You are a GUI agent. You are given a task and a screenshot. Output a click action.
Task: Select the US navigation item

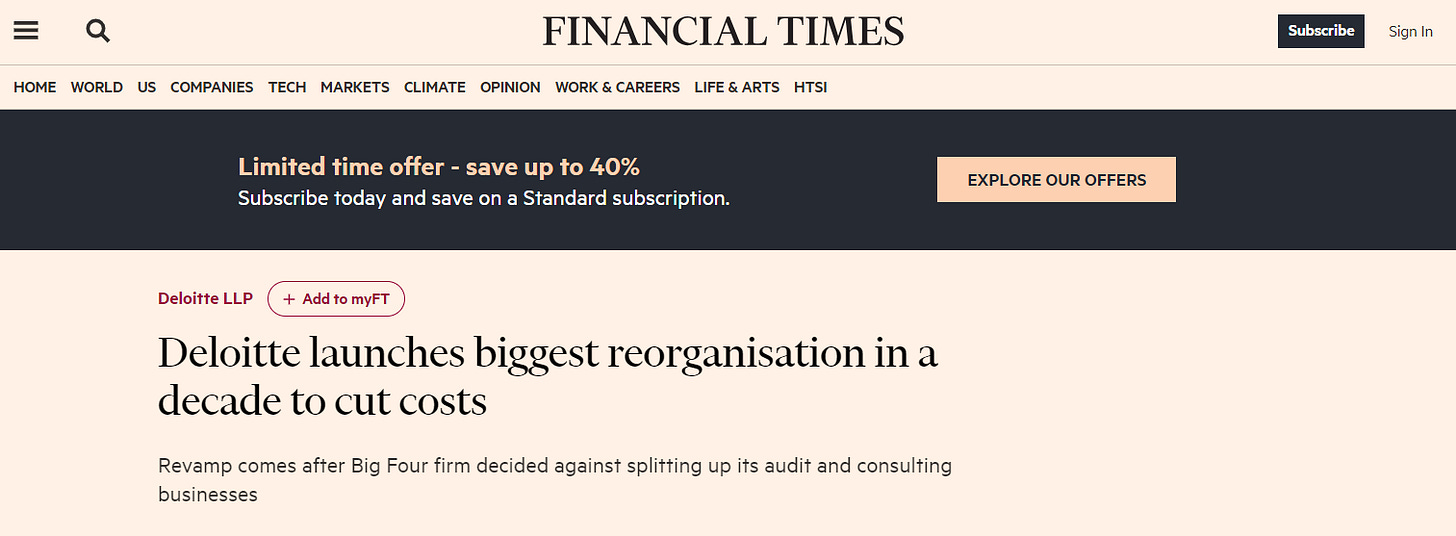pos(147,87)
